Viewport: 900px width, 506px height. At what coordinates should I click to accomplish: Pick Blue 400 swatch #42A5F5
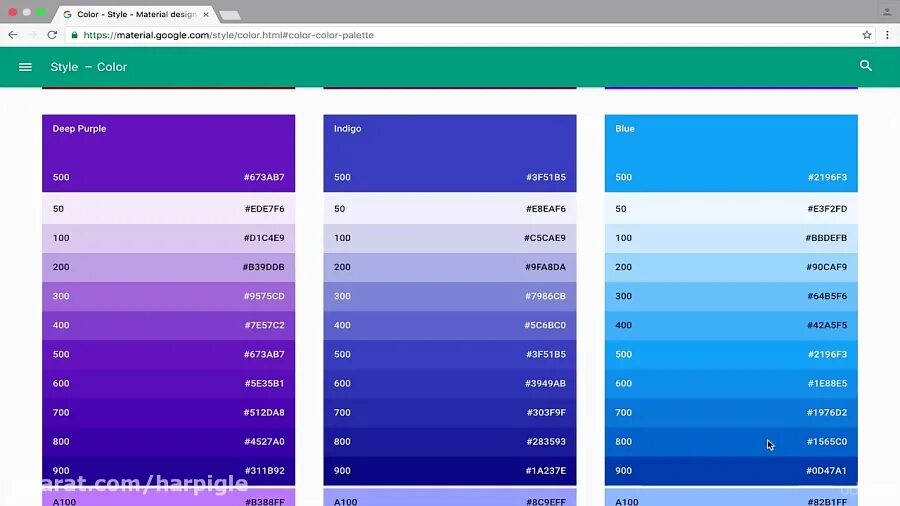[x=731, y=325]
